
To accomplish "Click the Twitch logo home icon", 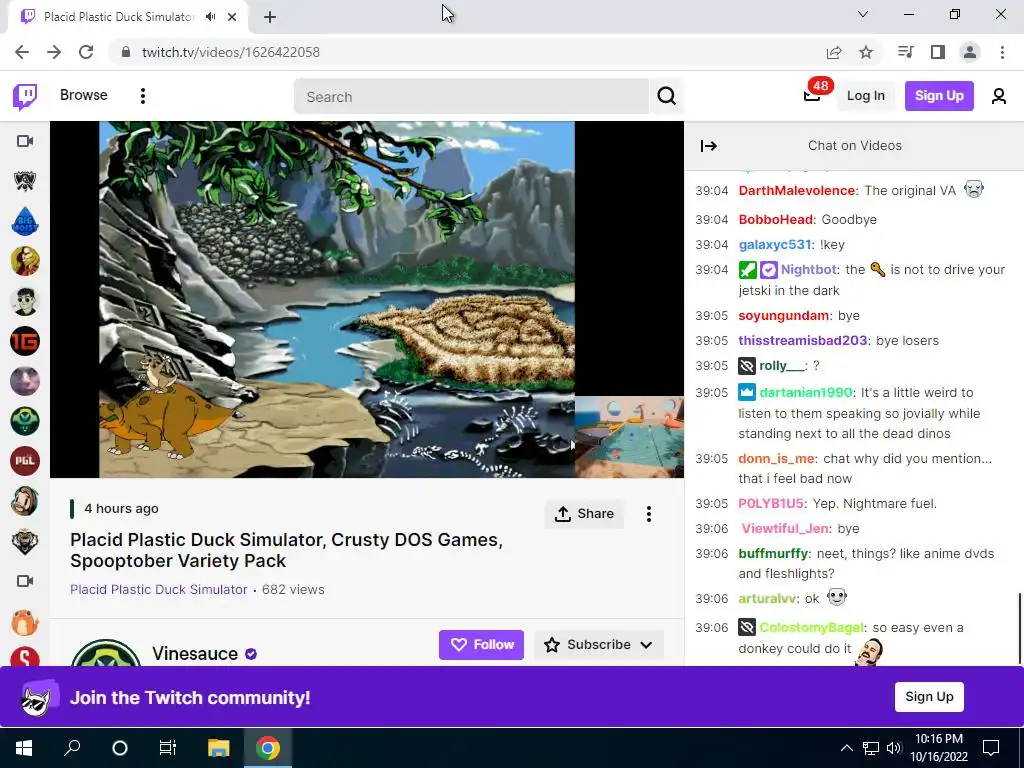I will click(25, 96).
